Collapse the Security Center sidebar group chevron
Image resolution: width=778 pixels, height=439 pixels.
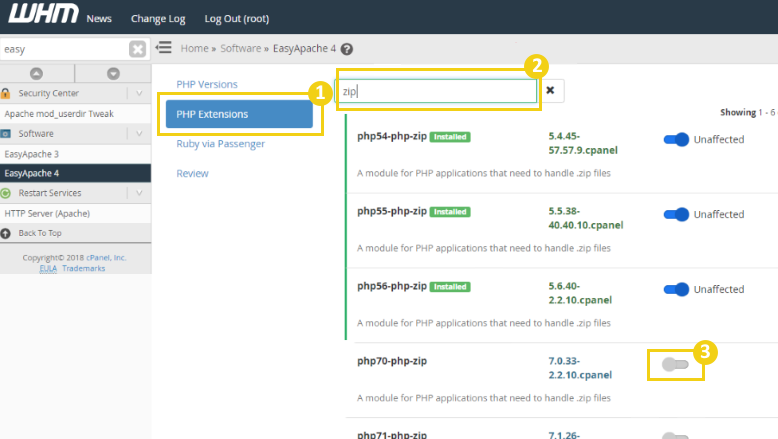[x=139, y=93]
